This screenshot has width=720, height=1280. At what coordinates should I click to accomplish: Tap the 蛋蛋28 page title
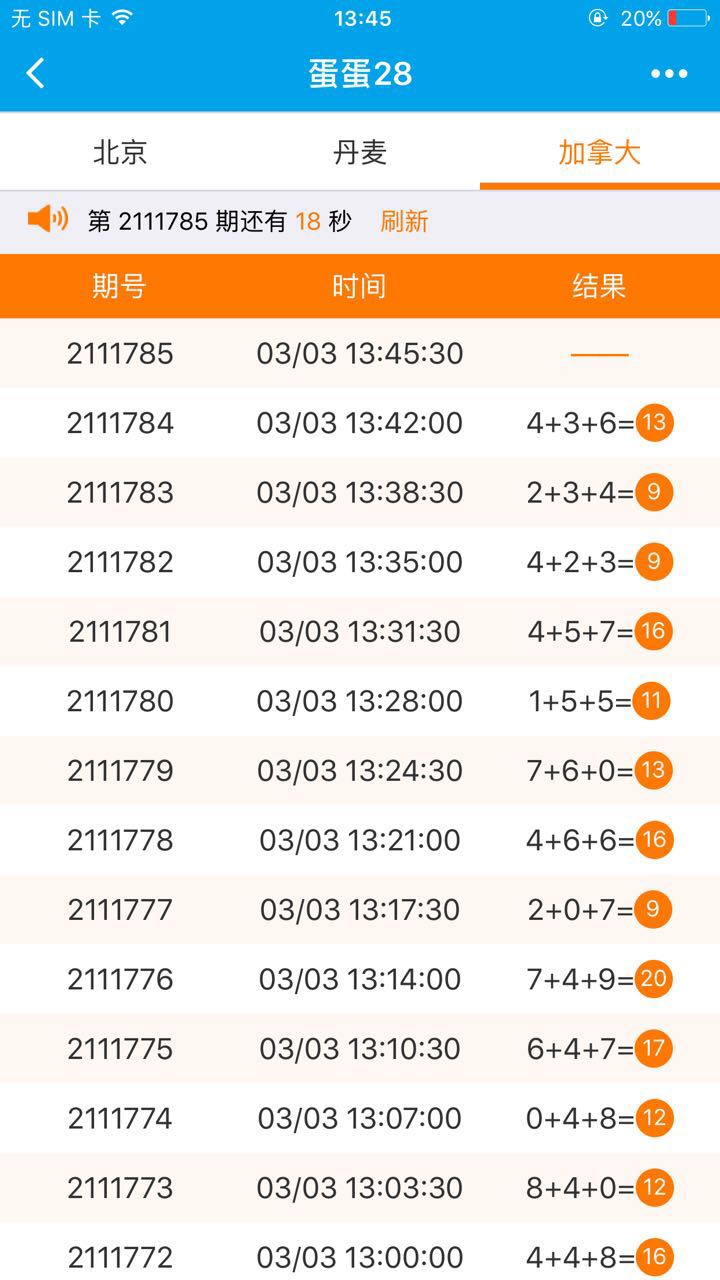360,74
